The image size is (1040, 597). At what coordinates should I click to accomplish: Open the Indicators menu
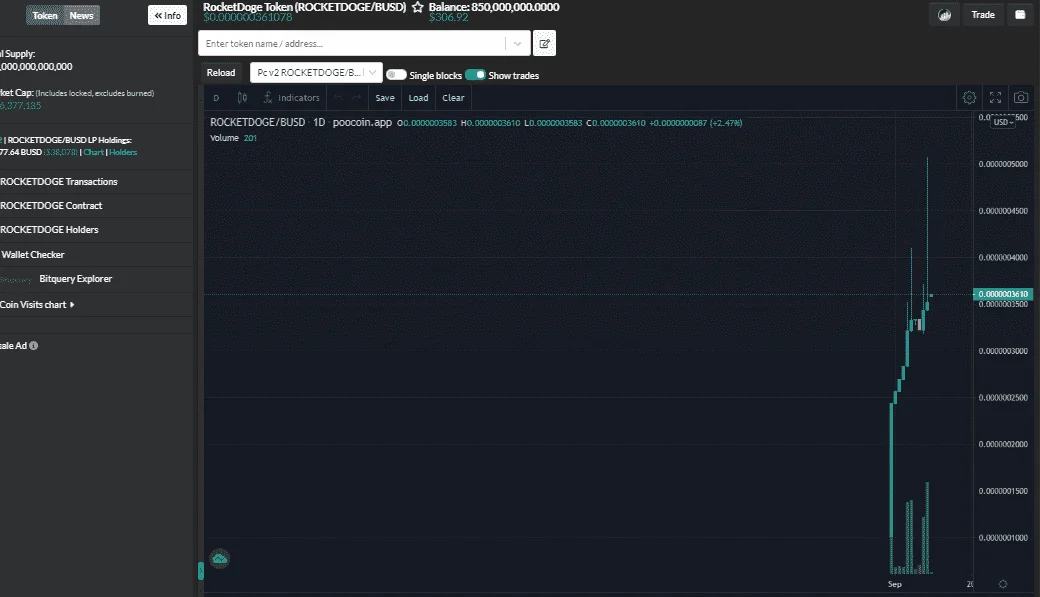click(291, 98)
